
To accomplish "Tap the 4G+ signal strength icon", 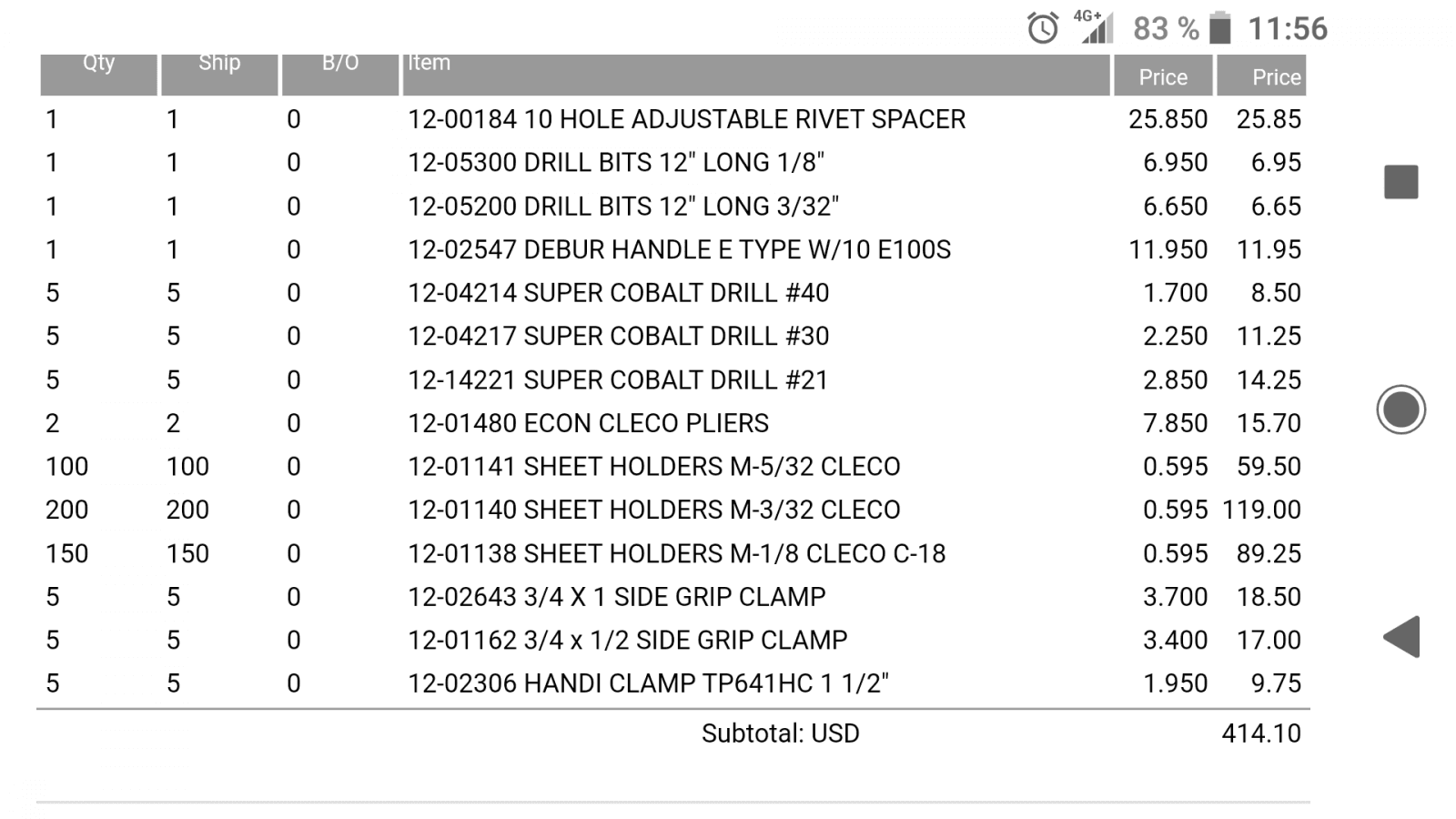I will 1093,27.
